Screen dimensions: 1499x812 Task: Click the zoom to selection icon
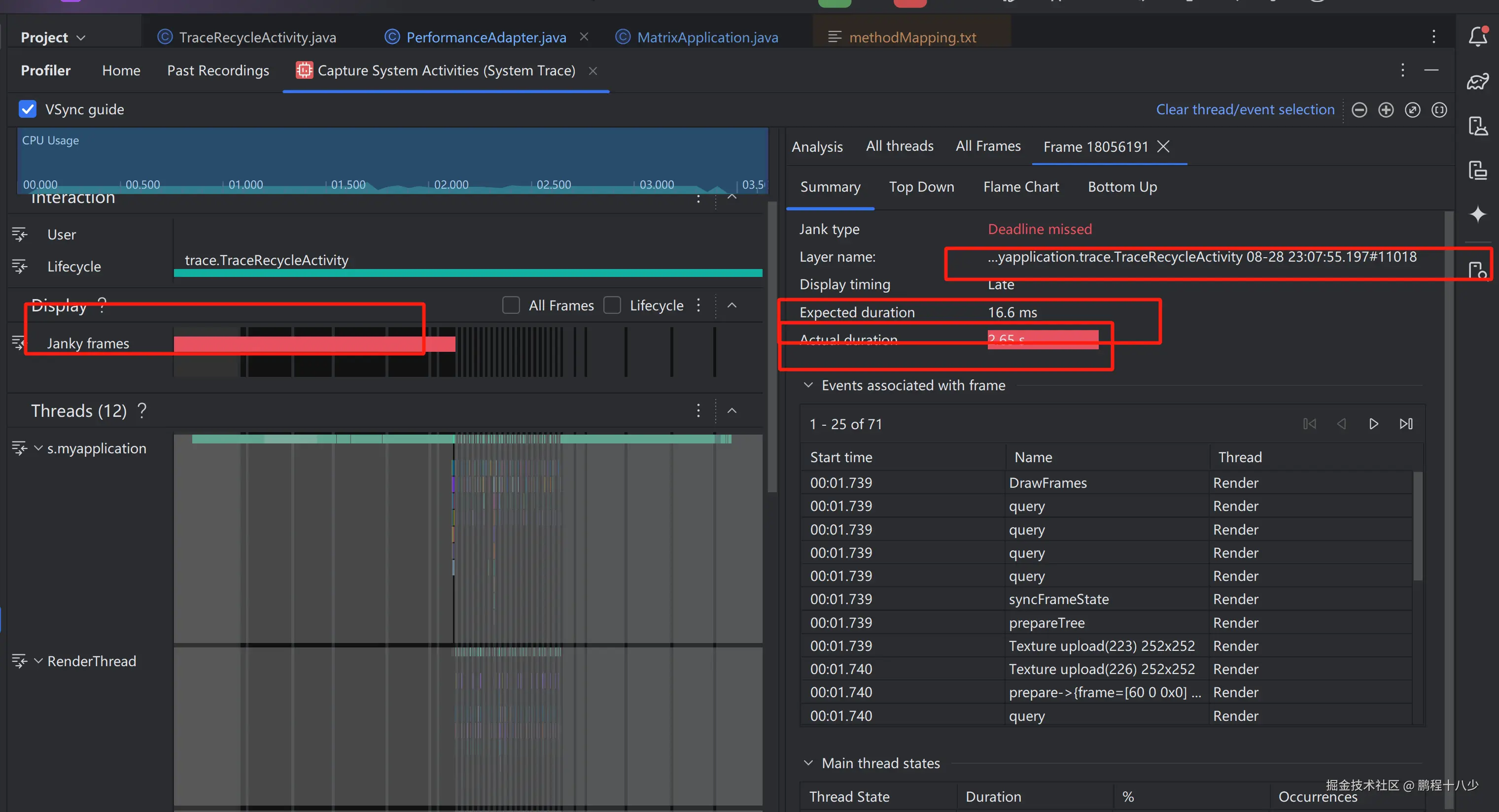(x=1439, y=110)
